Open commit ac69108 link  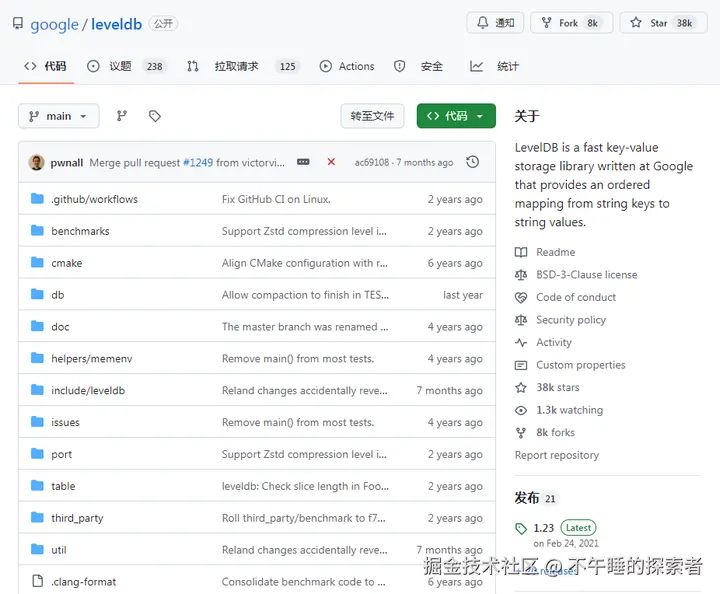tap(371, 163)
